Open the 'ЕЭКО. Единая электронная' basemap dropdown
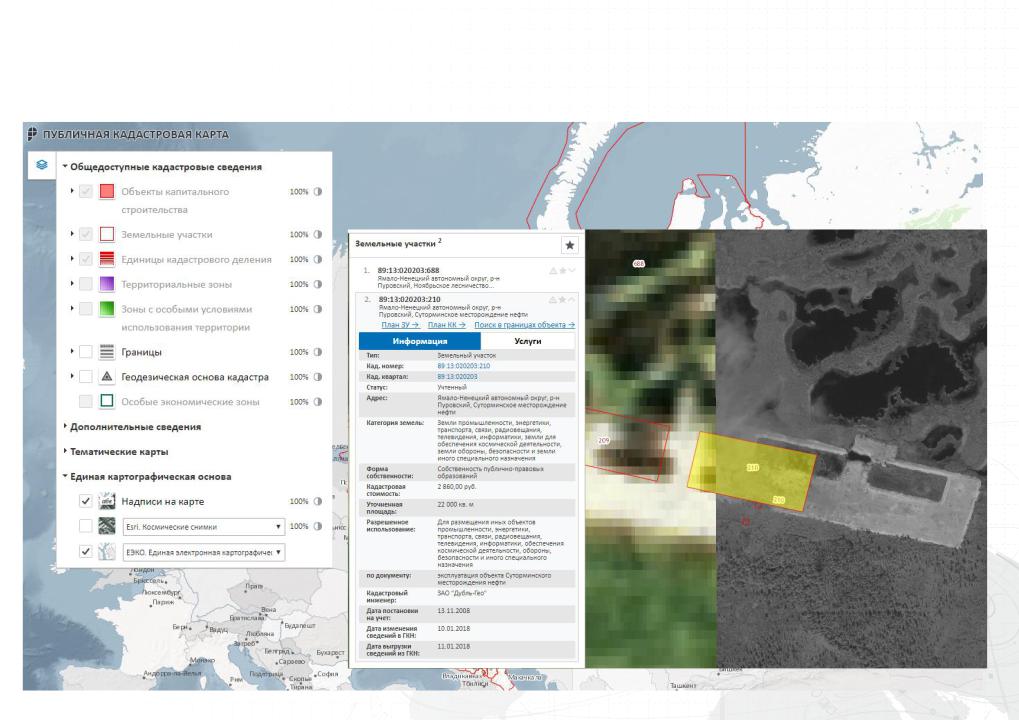The image size is (1019, 720). (203, 552)
